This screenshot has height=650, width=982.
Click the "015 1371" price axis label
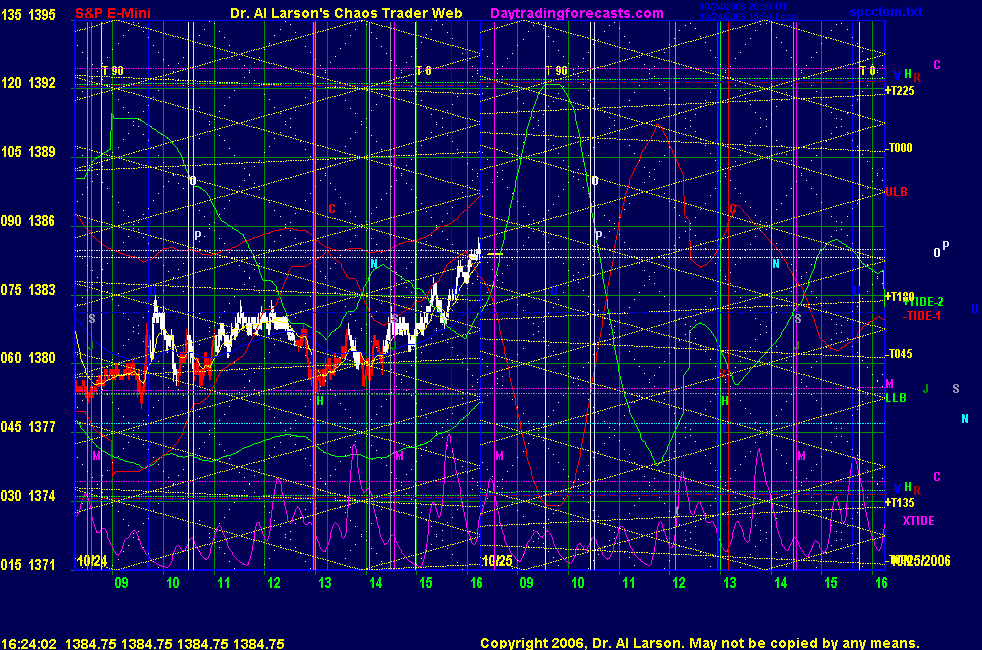click(x=28, y=565)
